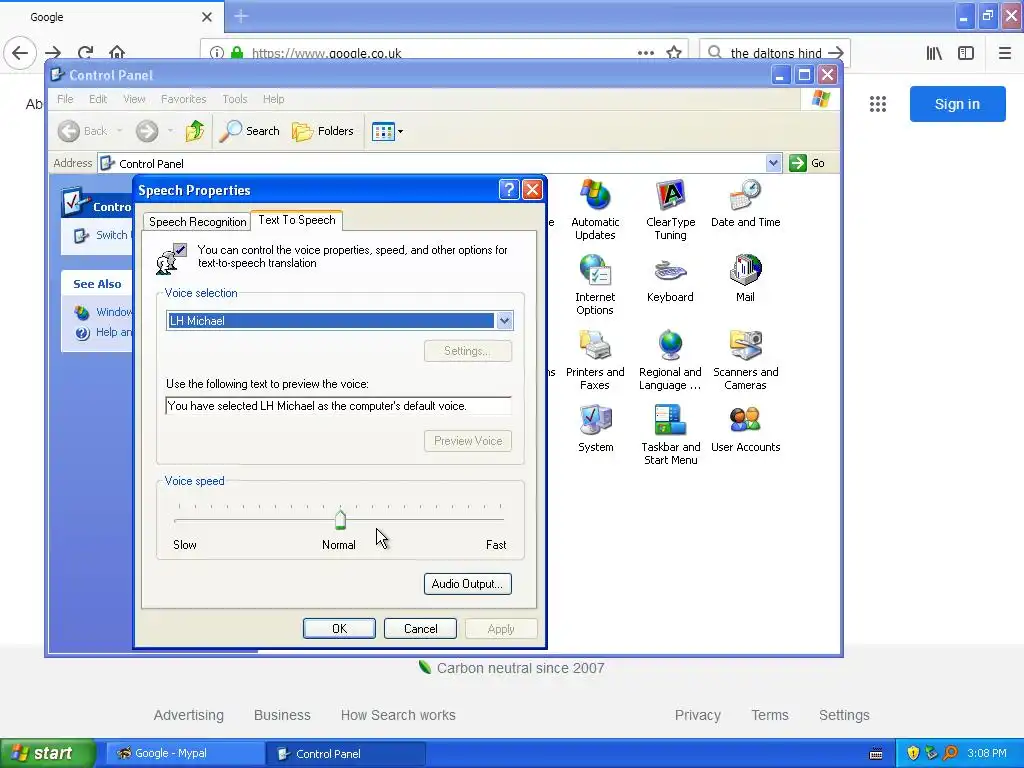
Task: Open Favorites menu in Control Panel
Action: click(184, 99)
